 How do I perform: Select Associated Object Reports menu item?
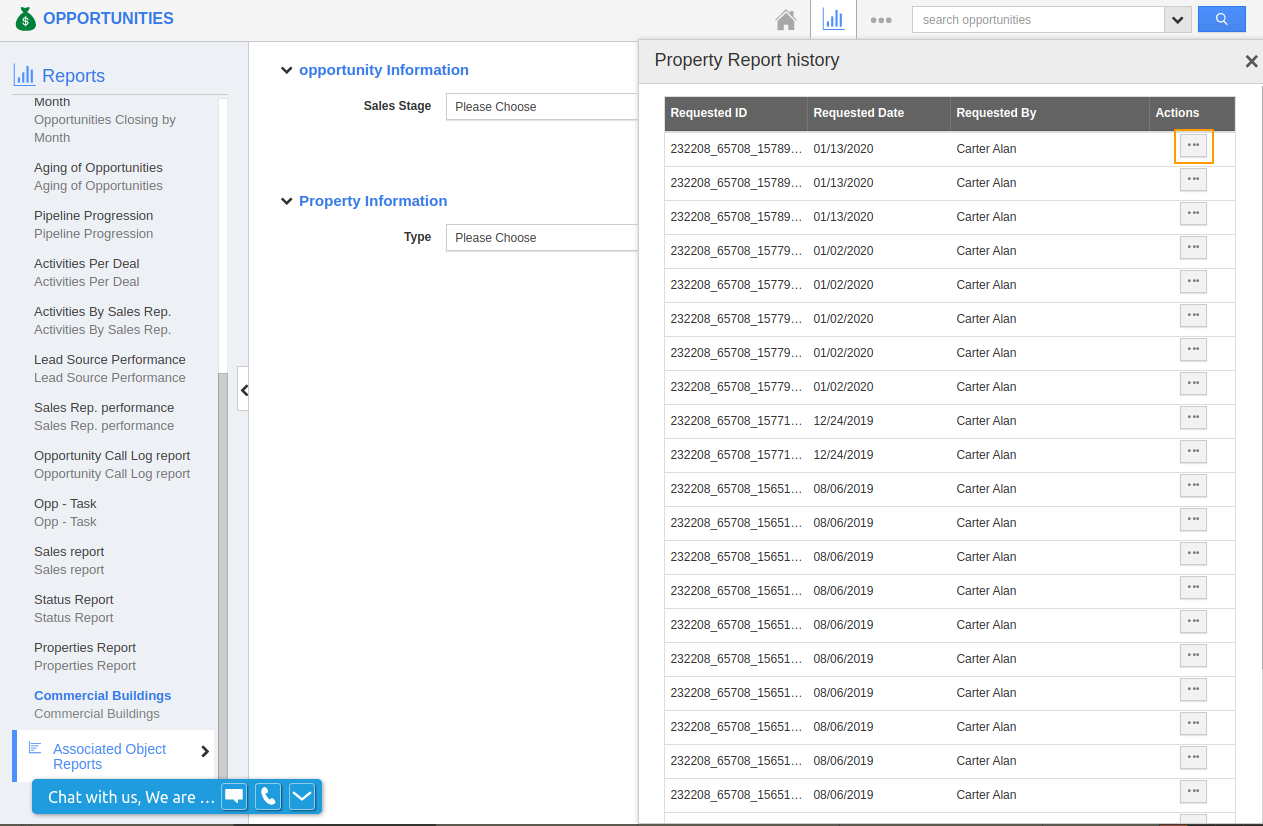click(x=110, y=756)
